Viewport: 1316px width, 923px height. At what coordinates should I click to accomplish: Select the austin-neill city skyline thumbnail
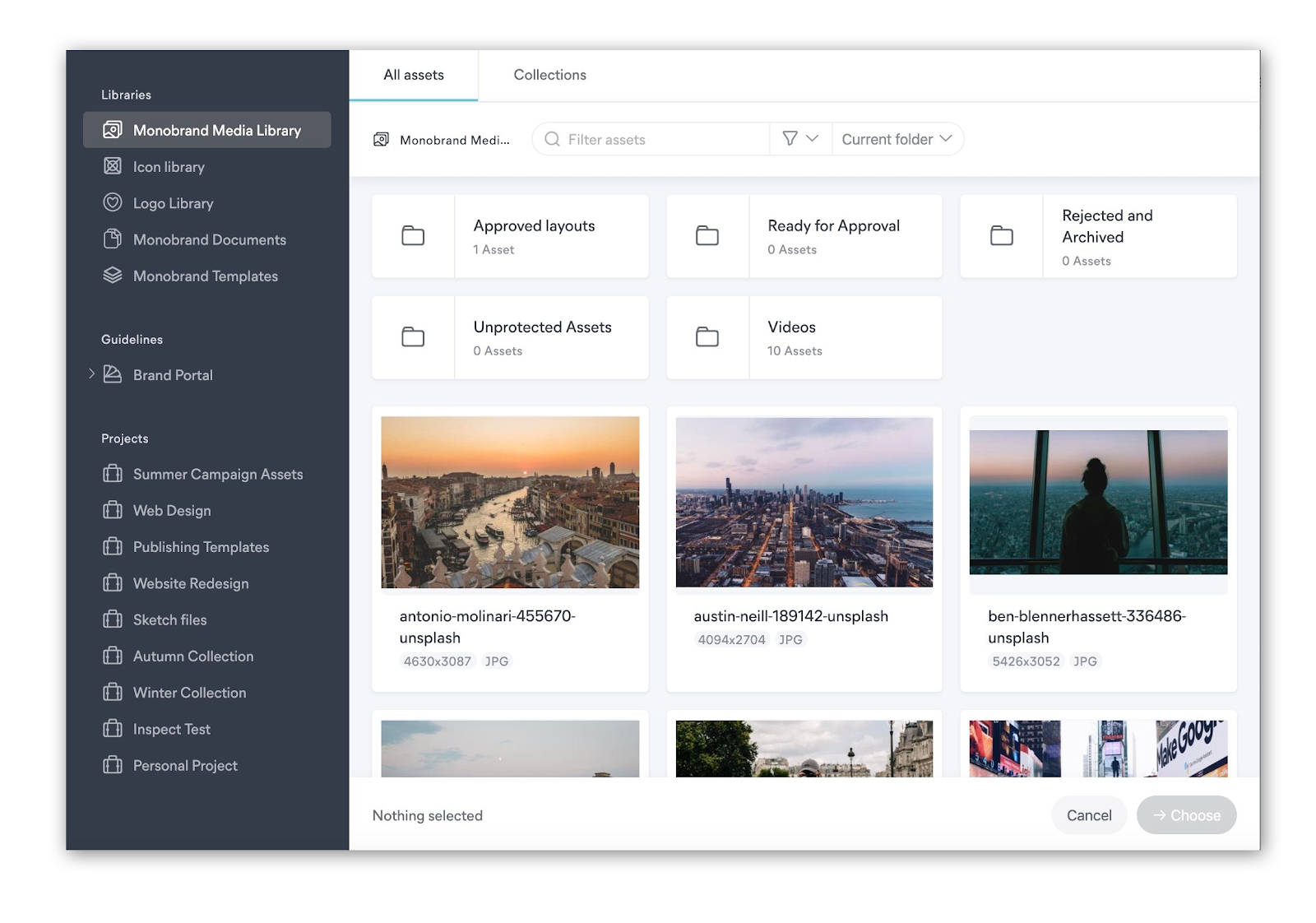[804, 502]
